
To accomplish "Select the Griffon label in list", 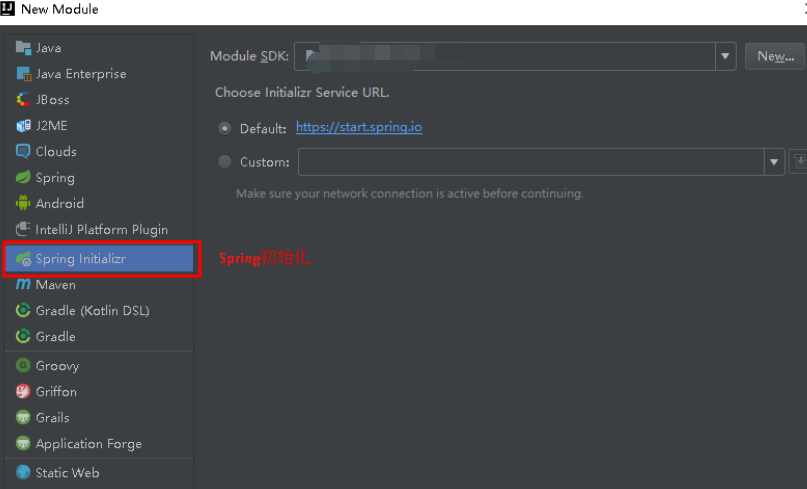I will click(56, 392).
